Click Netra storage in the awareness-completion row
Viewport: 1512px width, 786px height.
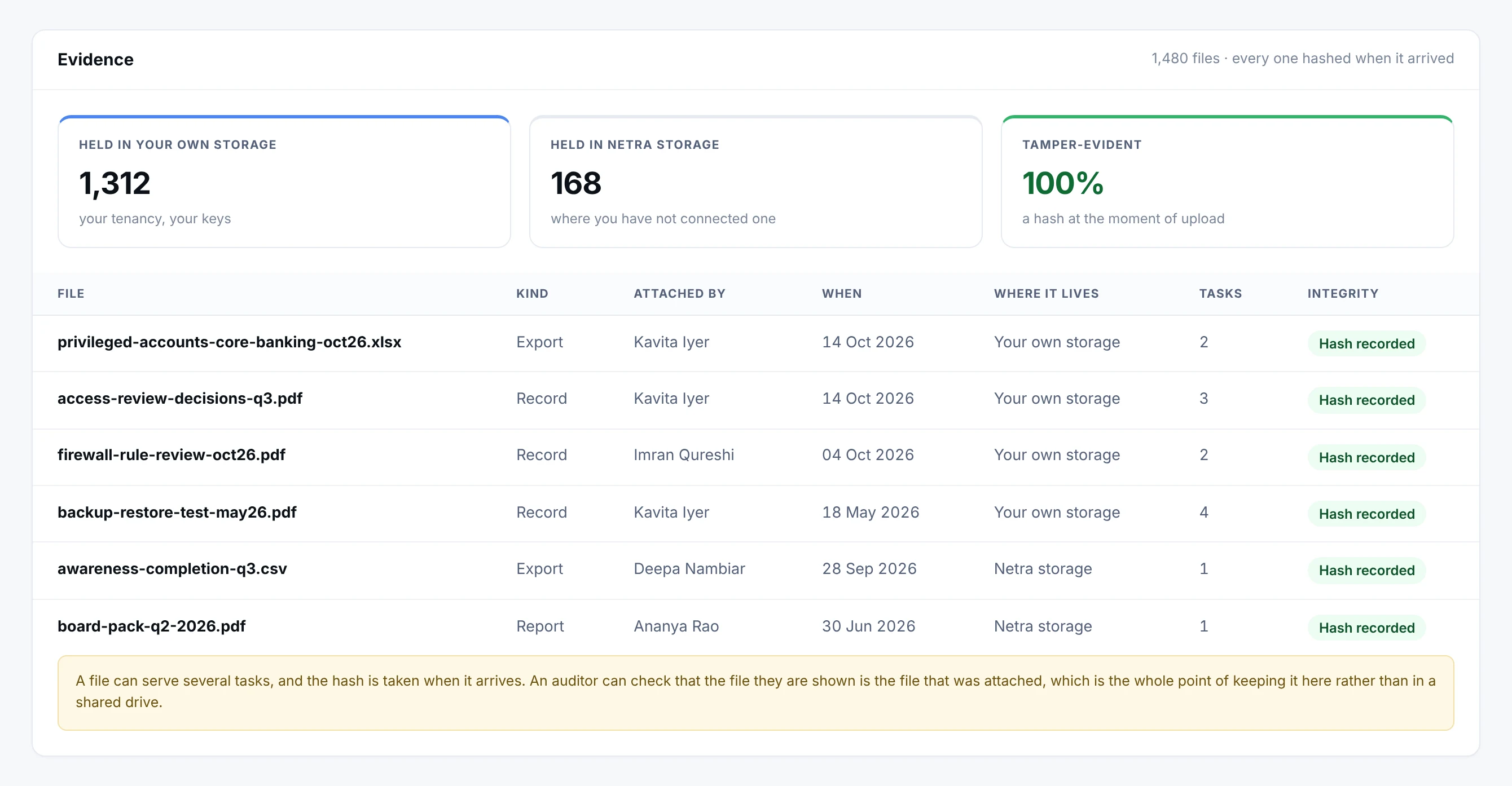point(1043,568)
